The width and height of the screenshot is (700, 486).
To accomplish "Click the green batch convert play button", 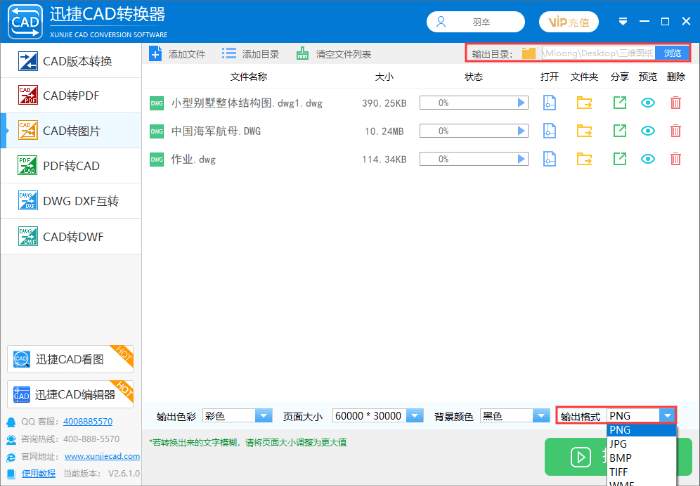I will [581, 457].
